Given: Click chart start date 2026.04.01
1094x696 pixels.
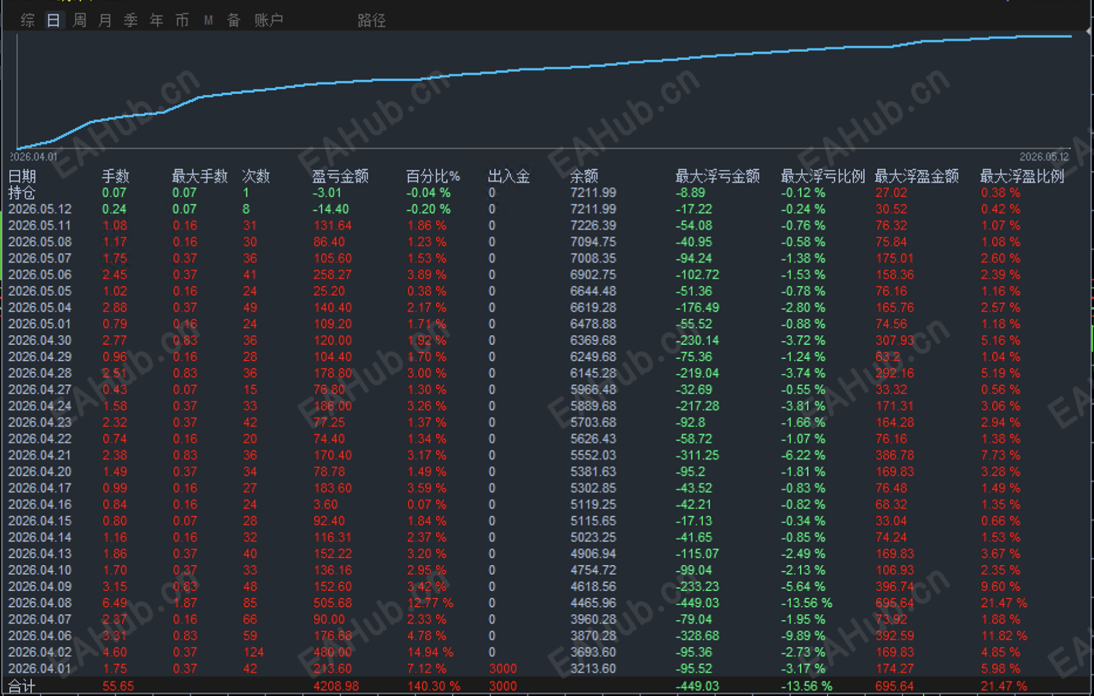Looking at the screenshot, I should (33, 157).
